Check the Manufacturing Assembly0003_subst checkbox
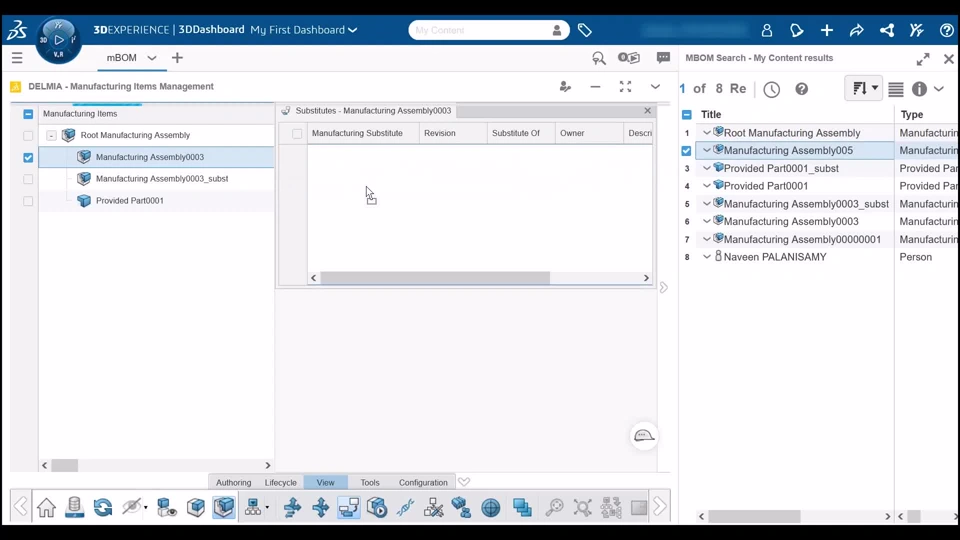 tap(28, 179)
